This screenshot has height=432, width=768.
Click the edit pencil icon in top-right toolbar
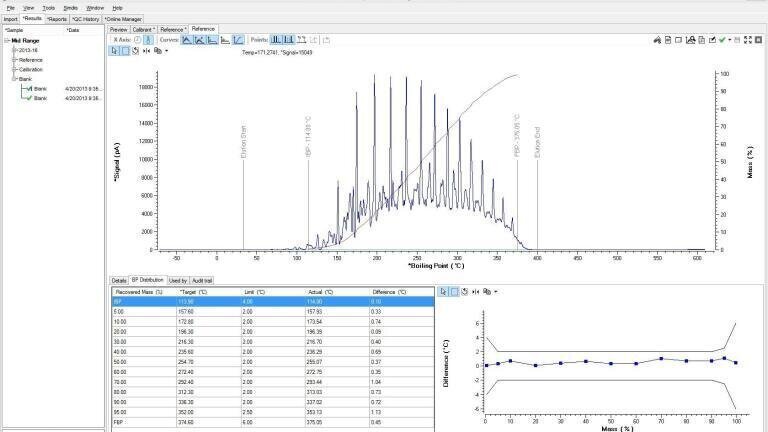(712, 40)
